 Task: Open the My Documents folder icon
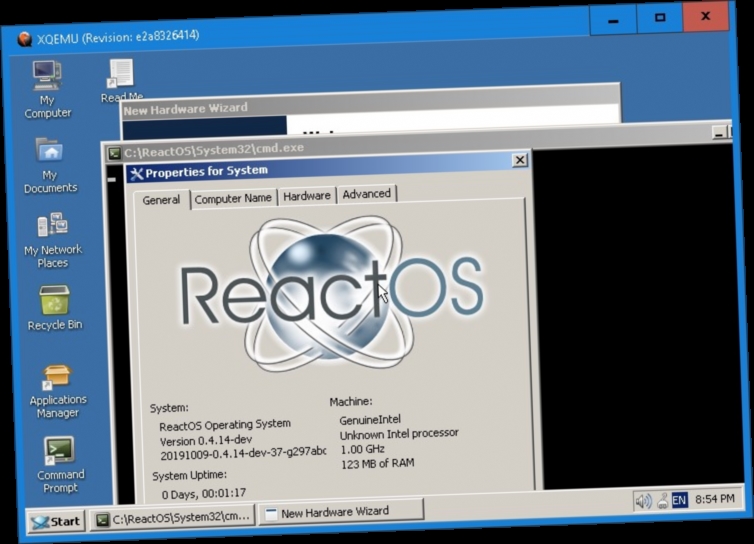click(x=50, y=165)
